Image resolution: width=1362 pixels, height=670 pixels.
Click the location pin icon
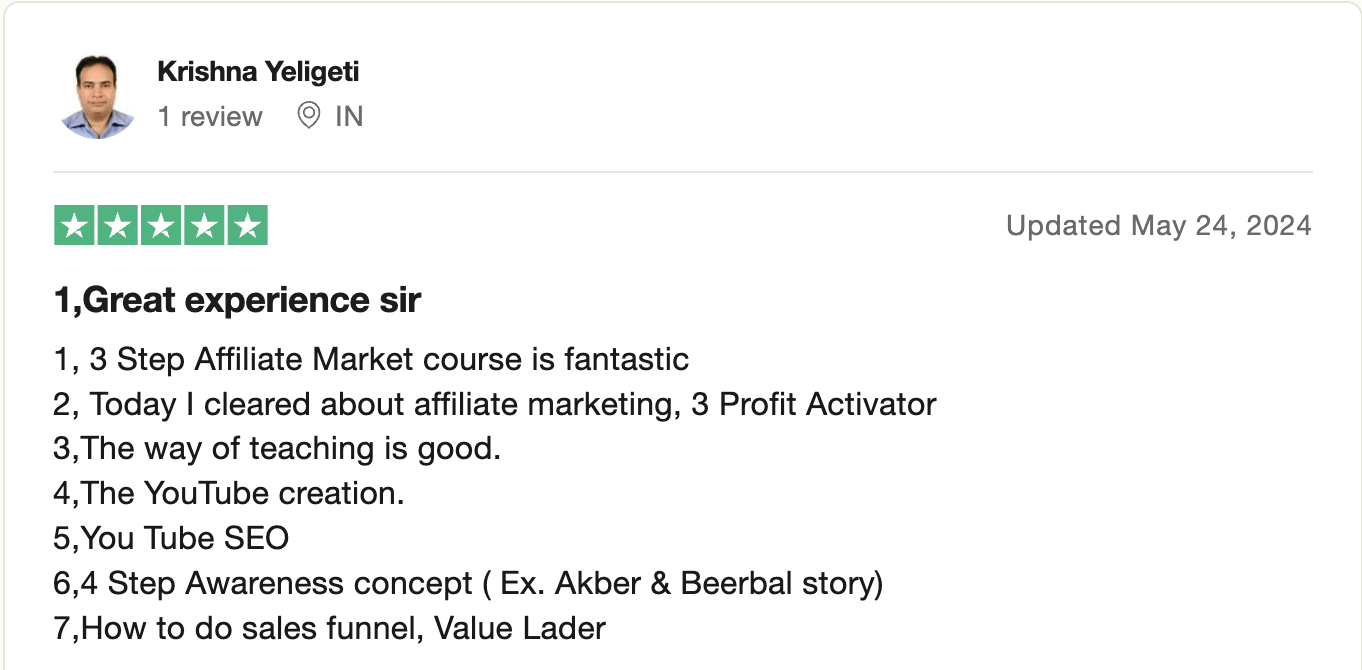tap(309, 117)
